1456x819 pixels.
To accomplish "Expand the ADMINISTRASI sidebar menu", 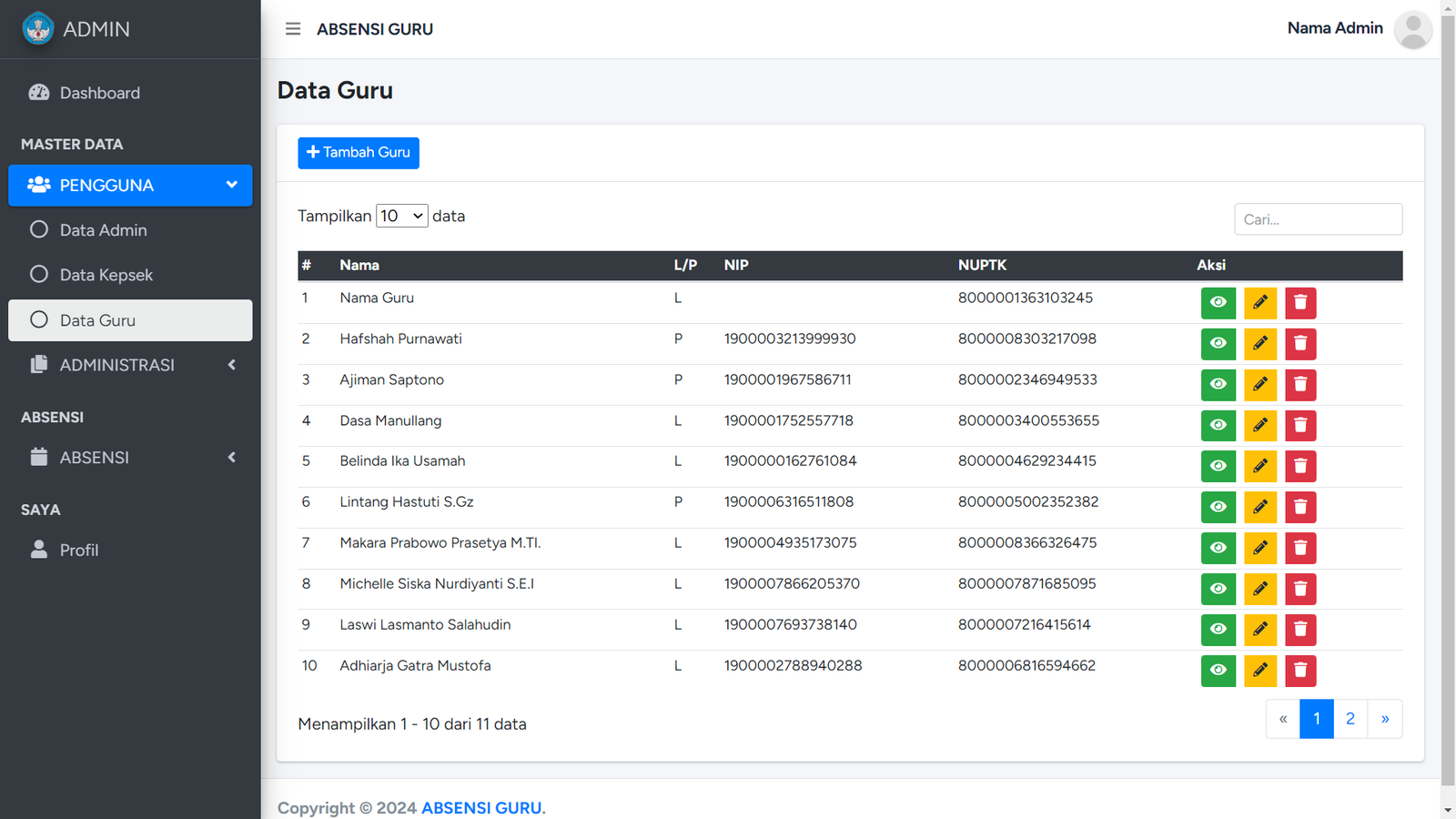I will [x=130, y=365].
